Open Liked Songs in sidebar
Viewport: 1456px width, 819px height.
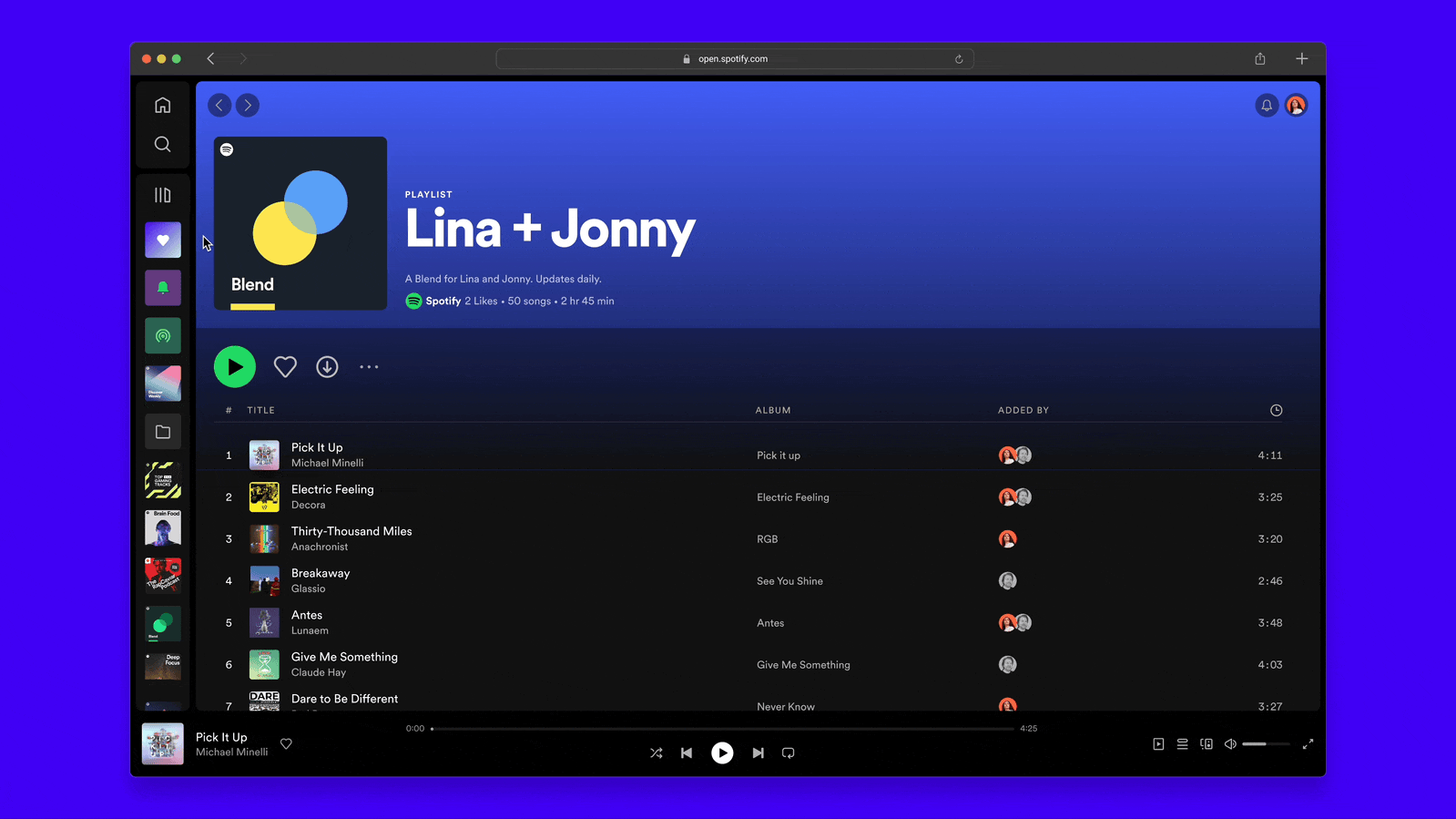(x=163, y=241)
